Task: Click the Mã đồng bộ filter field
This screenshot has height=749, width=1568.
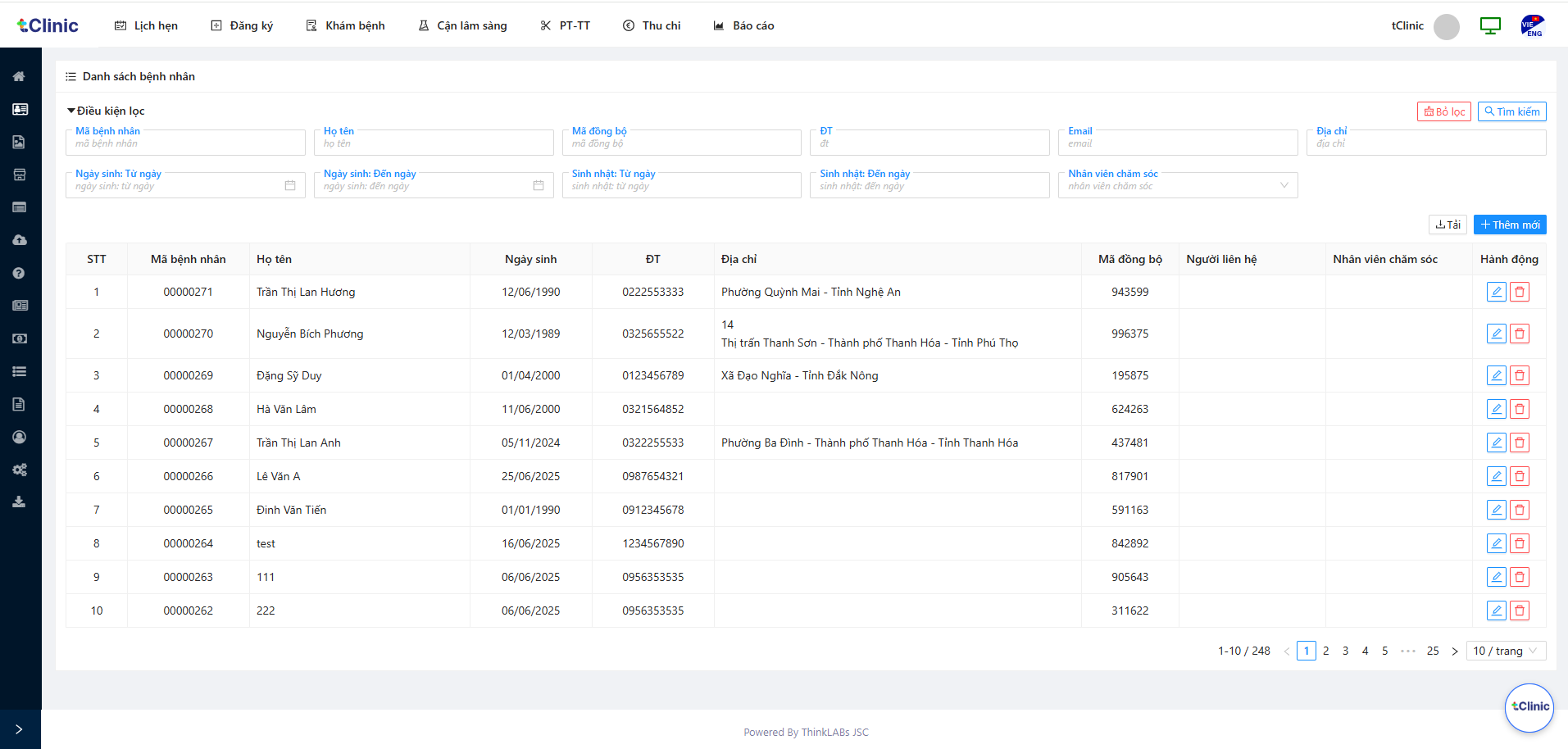Action: (682, 143)
